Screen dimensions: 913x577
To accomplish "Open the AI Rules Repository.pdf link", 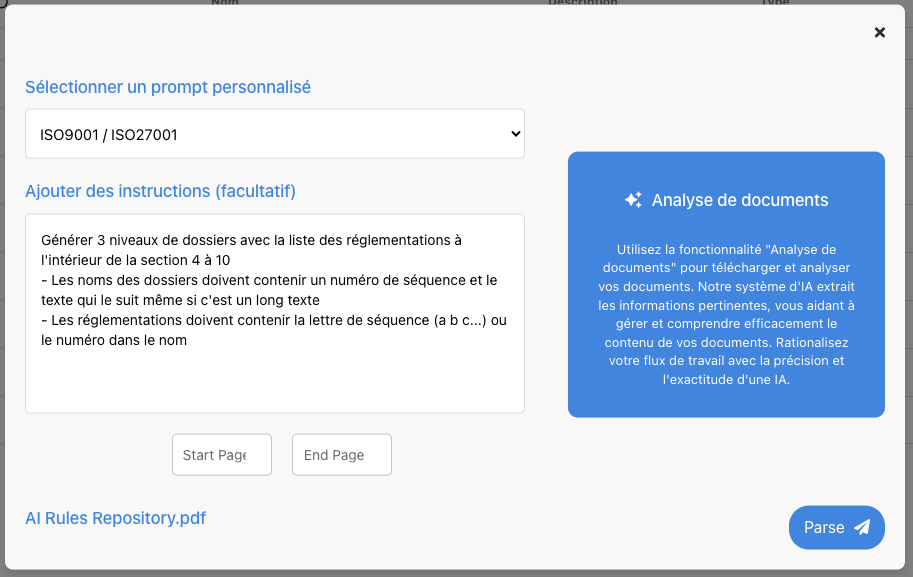I will [x=115, y=518].
